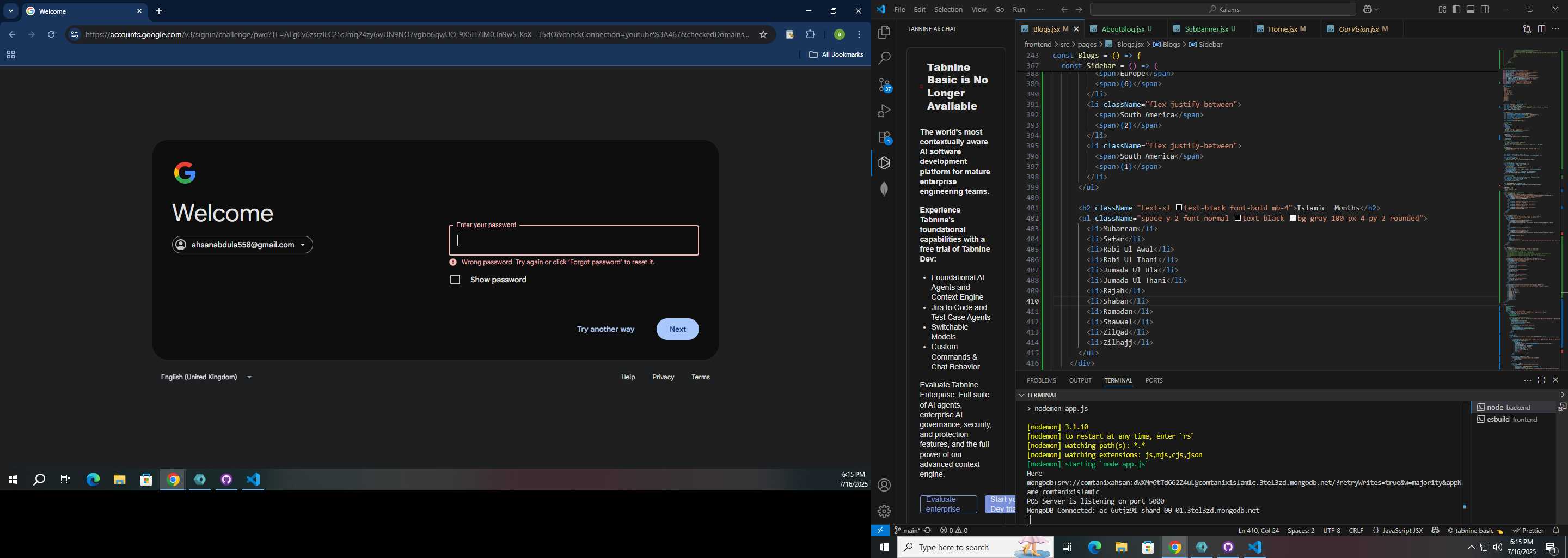Click the bg-gray-100 color swatch
The height and width of the screenshot is (558, 1568).
(1293, 218)
